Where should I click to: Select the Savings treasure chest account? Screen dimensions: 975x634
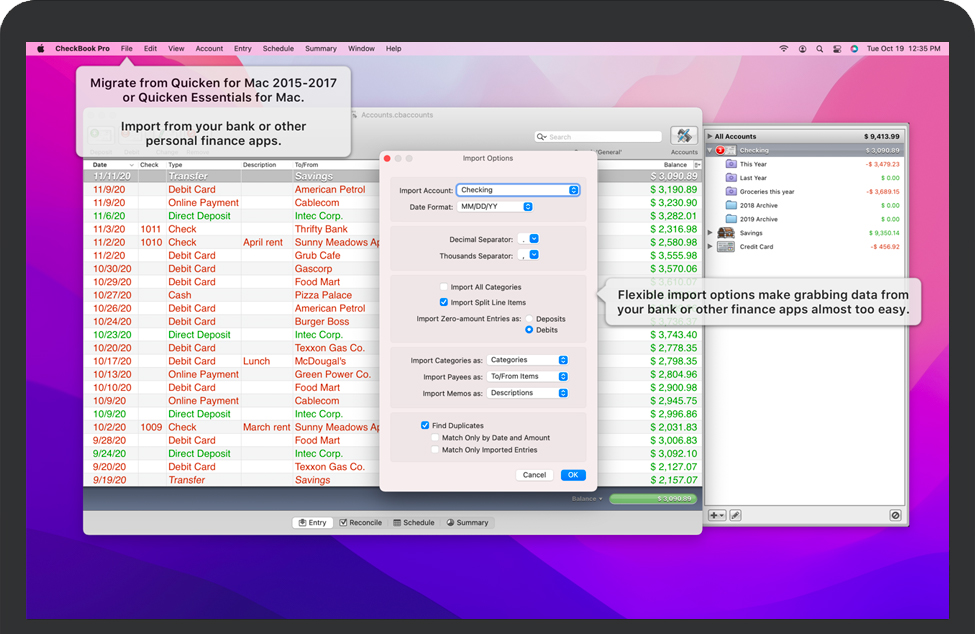[726, 233]
